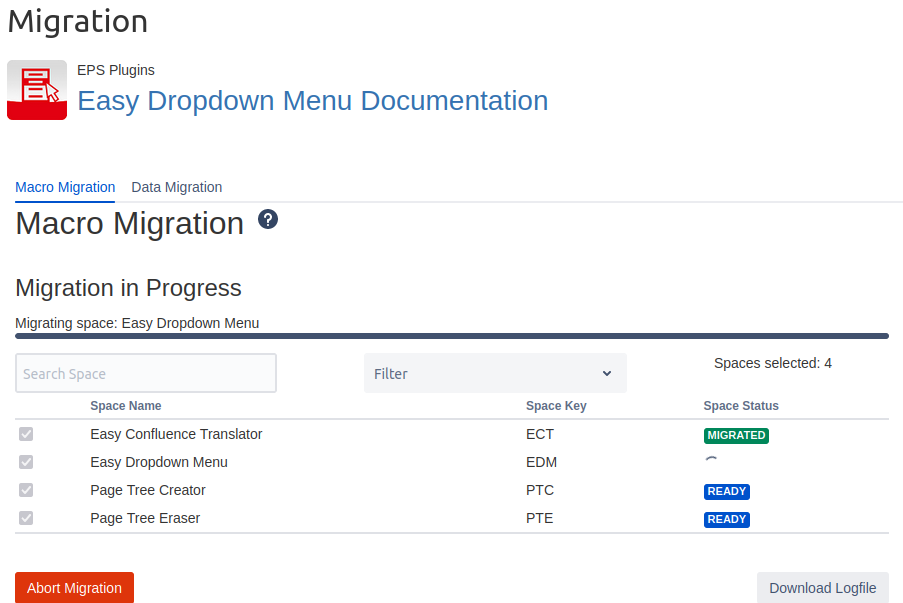Click the Filter dropdown chevron arrow
903x603 pixels.
pyautogui.click(x=607, y=373)
